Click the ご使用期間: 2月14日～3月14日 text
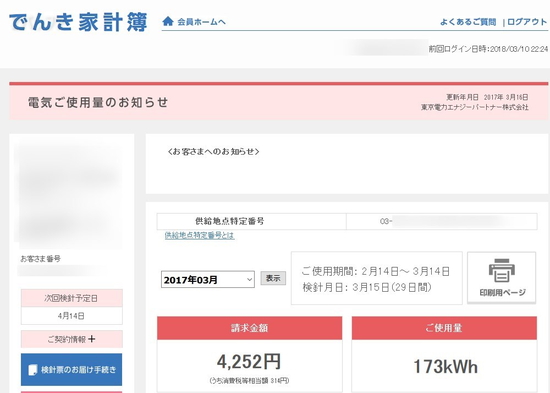The width and height of the screenshot is (550, 393). click(x=375, y=271)
